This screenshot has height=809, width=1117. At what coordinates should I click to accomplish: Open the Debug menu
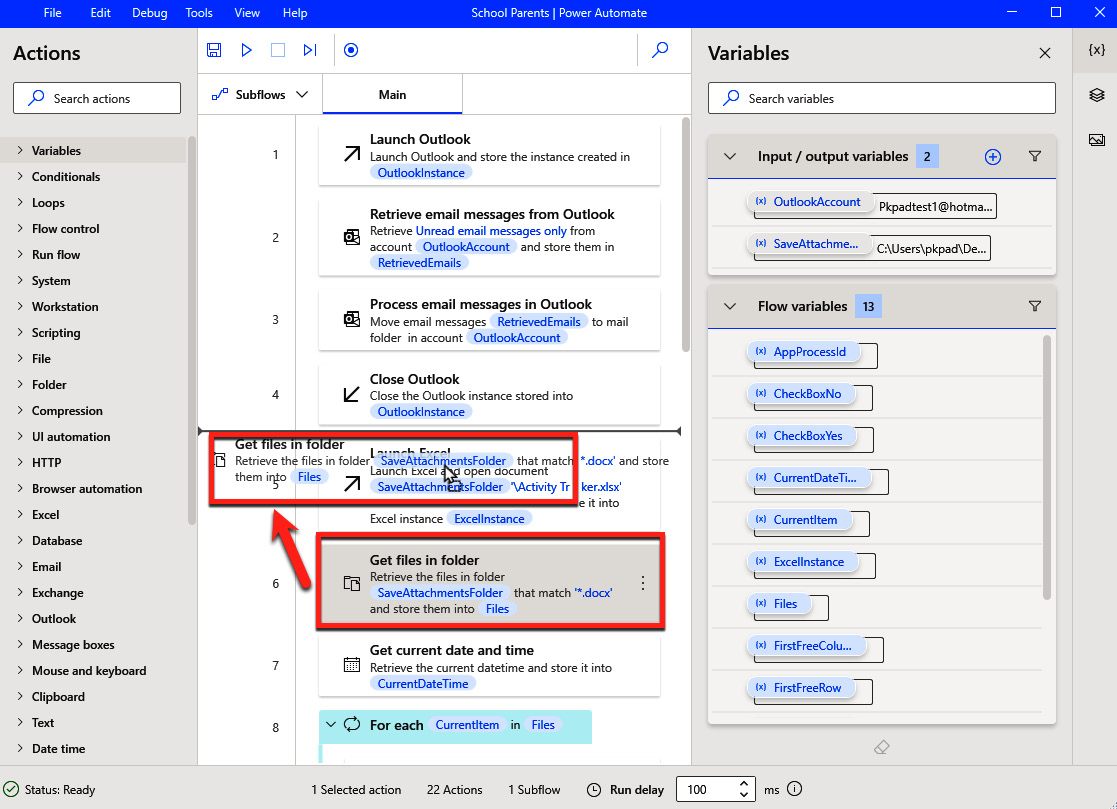click(150, 13)
